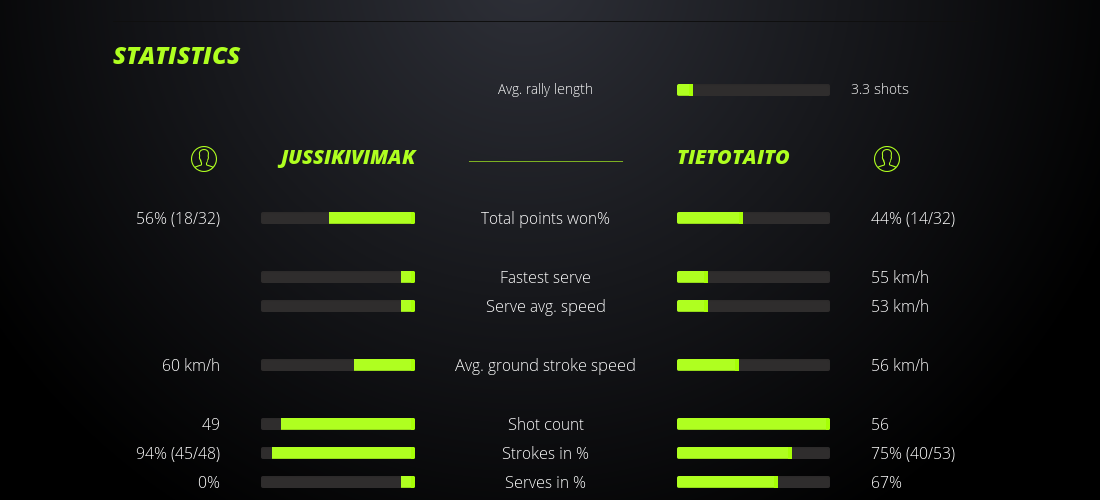The height and width of the screenshot is (500, 1100).
Task: Click the Avg. rally length bar
Action: (x=753, y=90)
